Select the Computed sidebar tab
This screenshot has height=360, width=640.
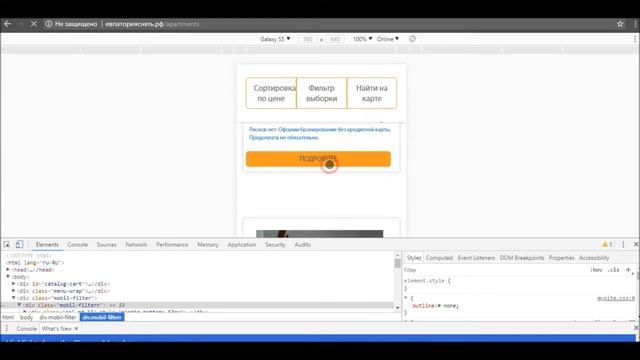click(x=439, y=258)
